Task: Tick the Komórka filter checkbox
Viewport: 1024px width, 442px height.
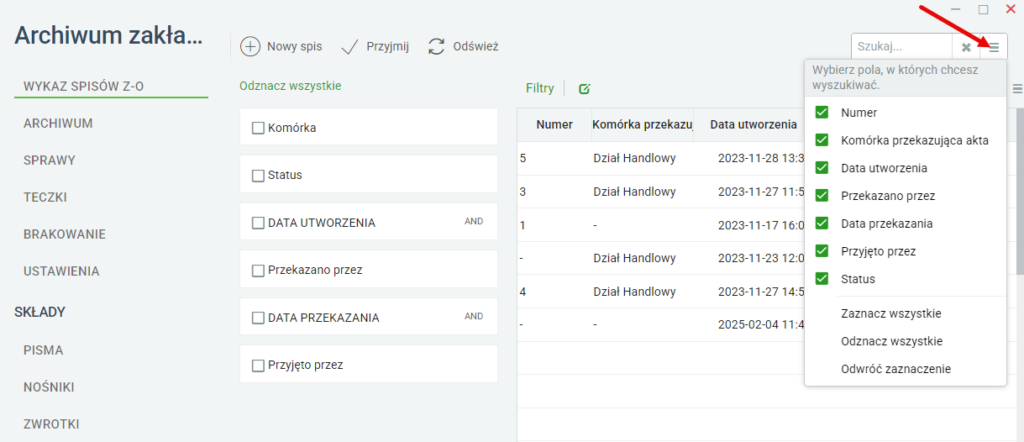Action: click(258, 129)
